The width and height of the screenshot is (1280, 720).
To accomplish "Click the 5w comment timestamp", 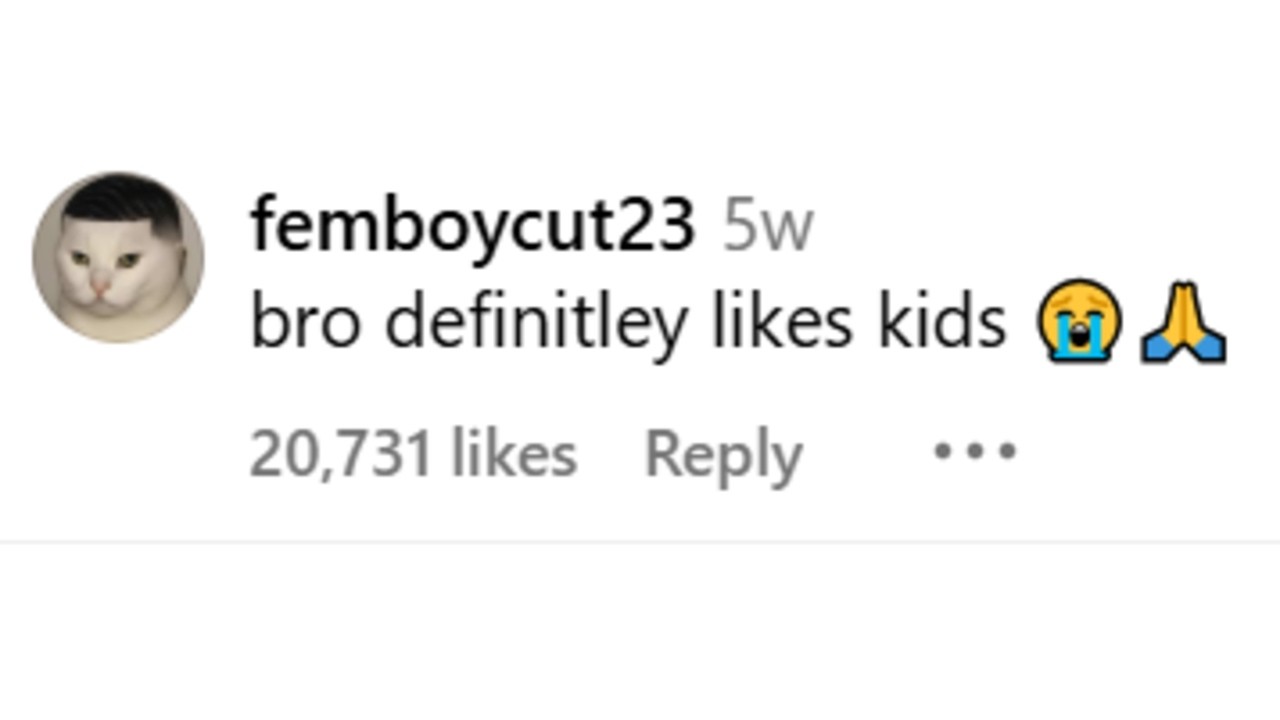I will click(768, 228).
